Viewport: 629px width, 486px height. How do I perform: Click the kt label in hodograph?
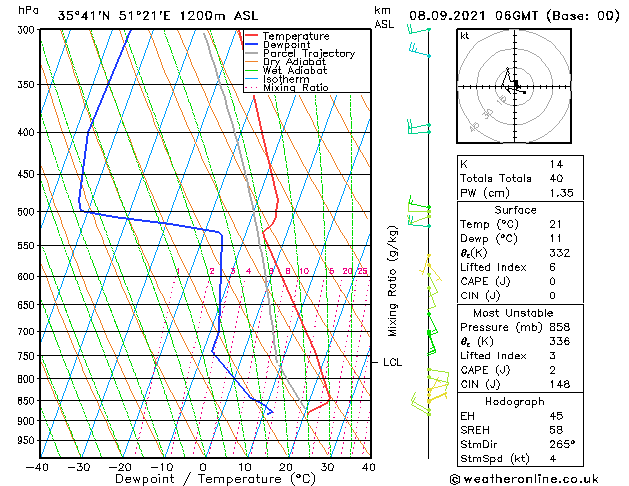pyautogui.click(x=465, y=36)
